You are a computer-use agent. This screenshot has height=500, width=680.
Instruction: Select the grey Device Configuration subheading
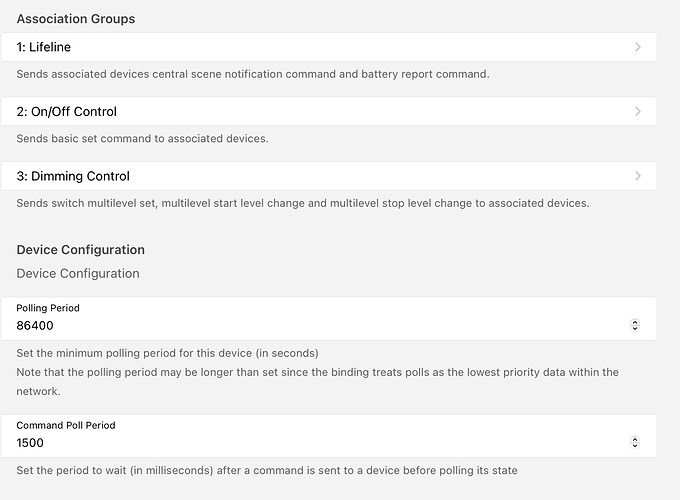(x=78, y=274)
